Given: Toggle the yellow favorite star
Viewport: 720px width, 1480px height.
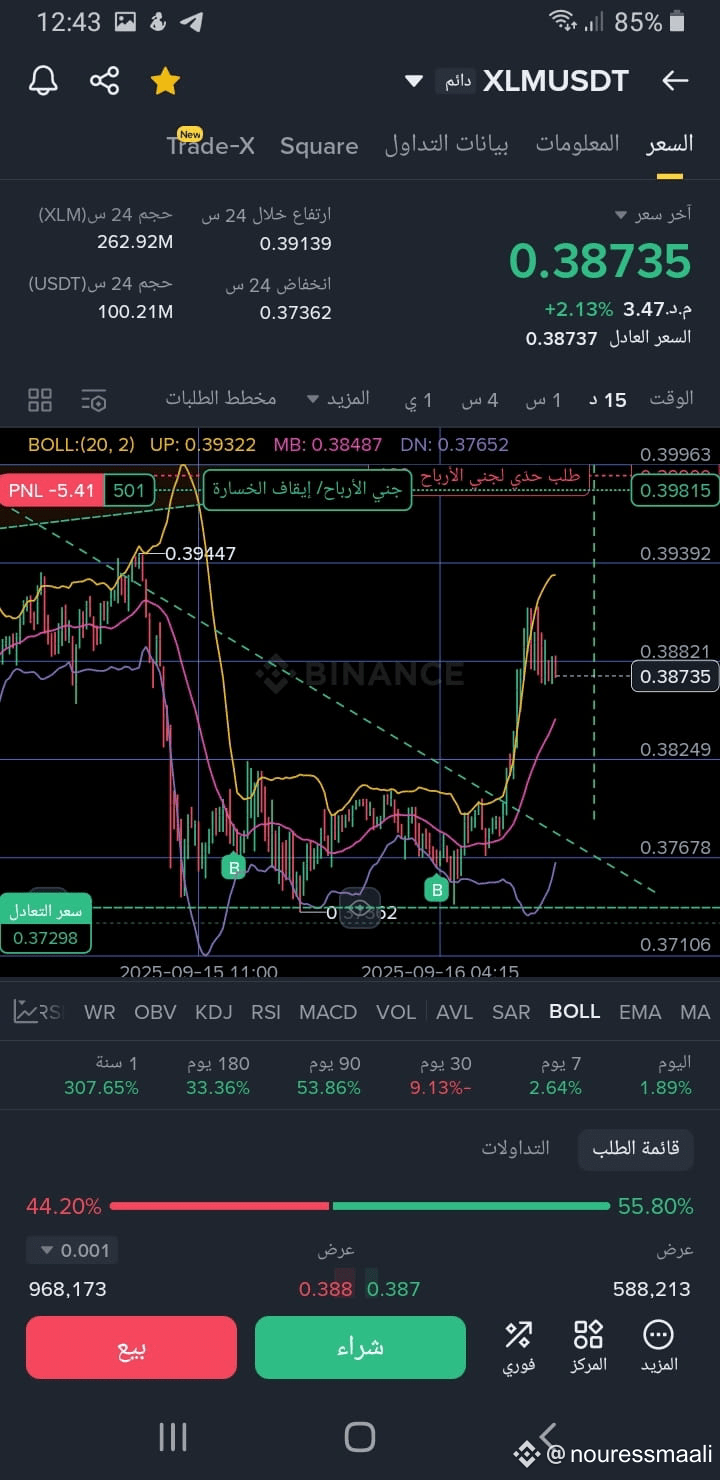Looking at the screenshot, I should [x=164, y=81].
